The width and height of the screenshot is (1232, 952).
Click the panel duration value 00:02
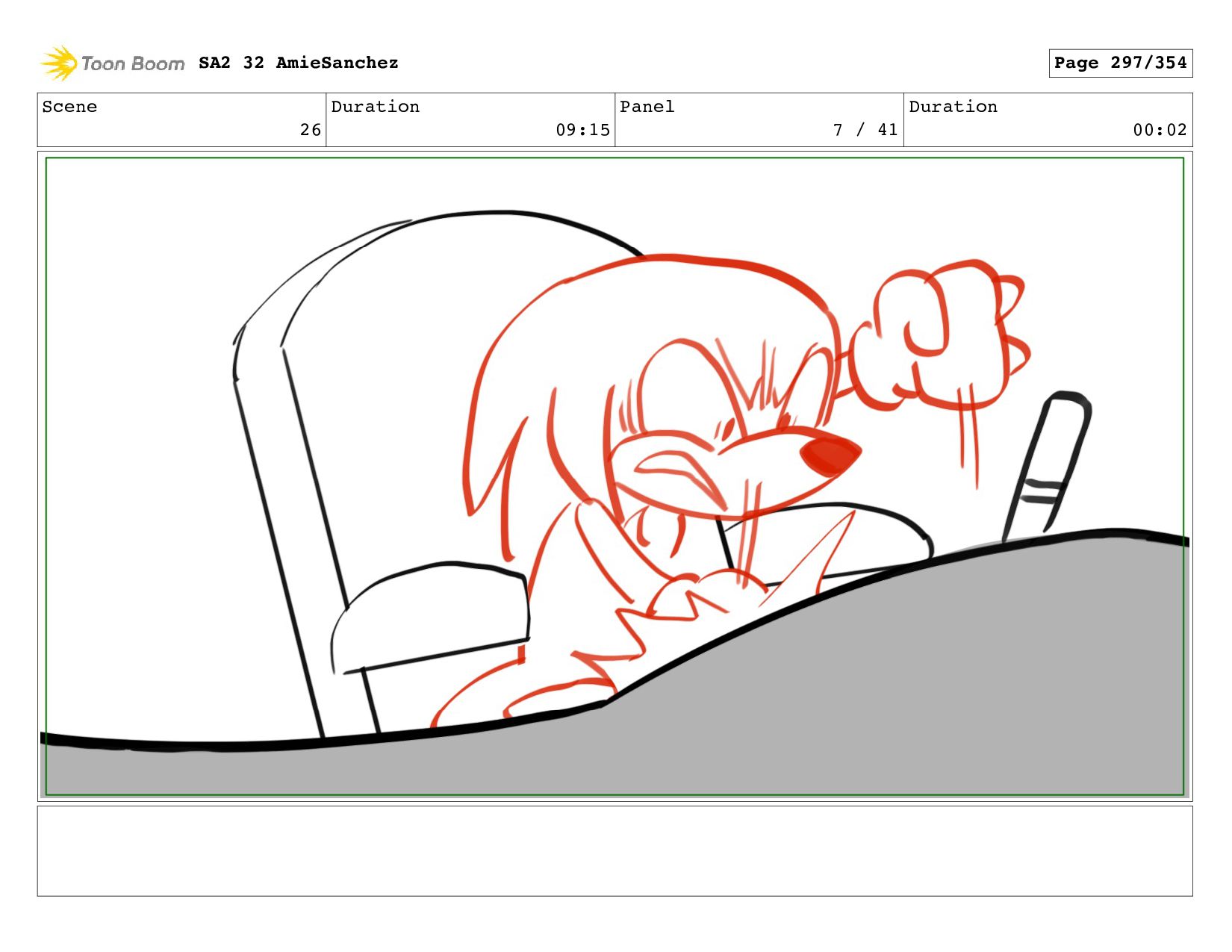(x=1160, y=130)
